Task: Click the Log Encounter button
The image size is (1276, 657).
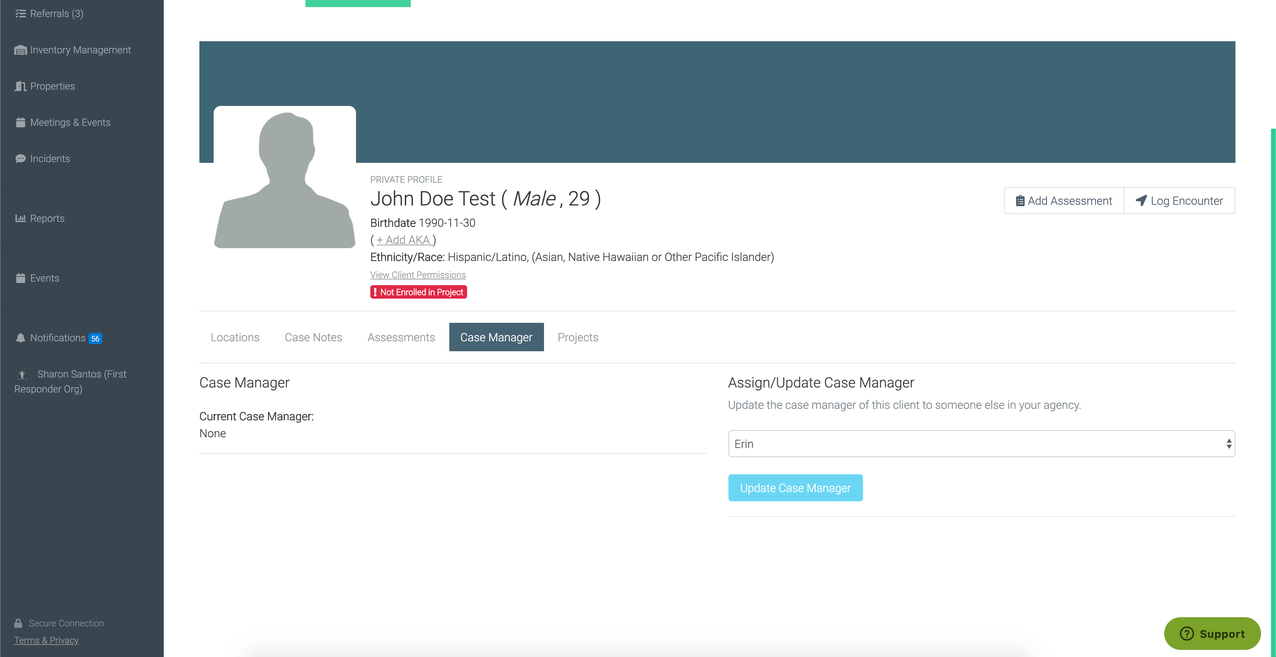Action: (1179, 201)
